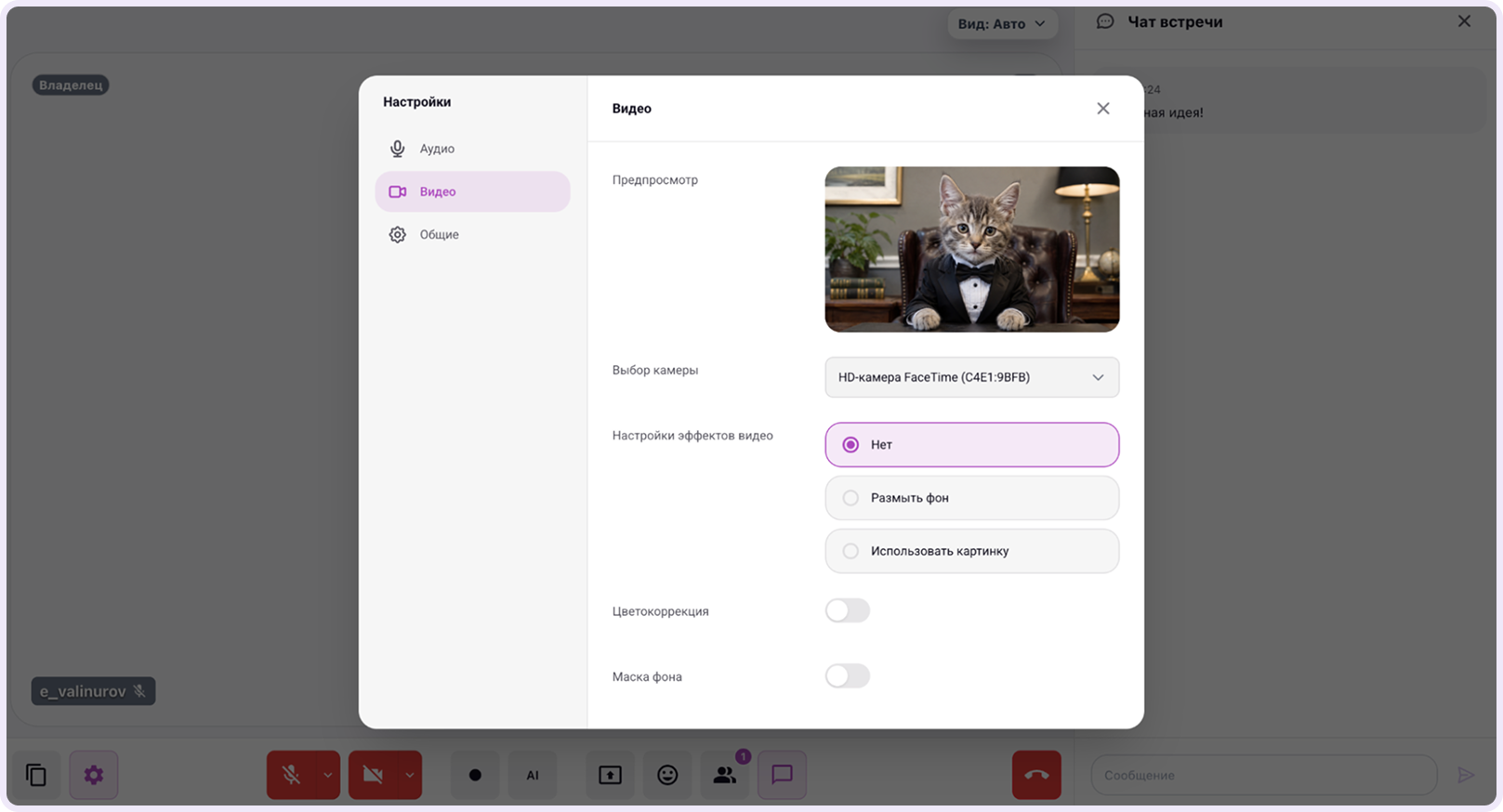The height and width of the screenshot is (812, 1503).
Task: Toggle the meeting chat button
Action: coord(783,775)
